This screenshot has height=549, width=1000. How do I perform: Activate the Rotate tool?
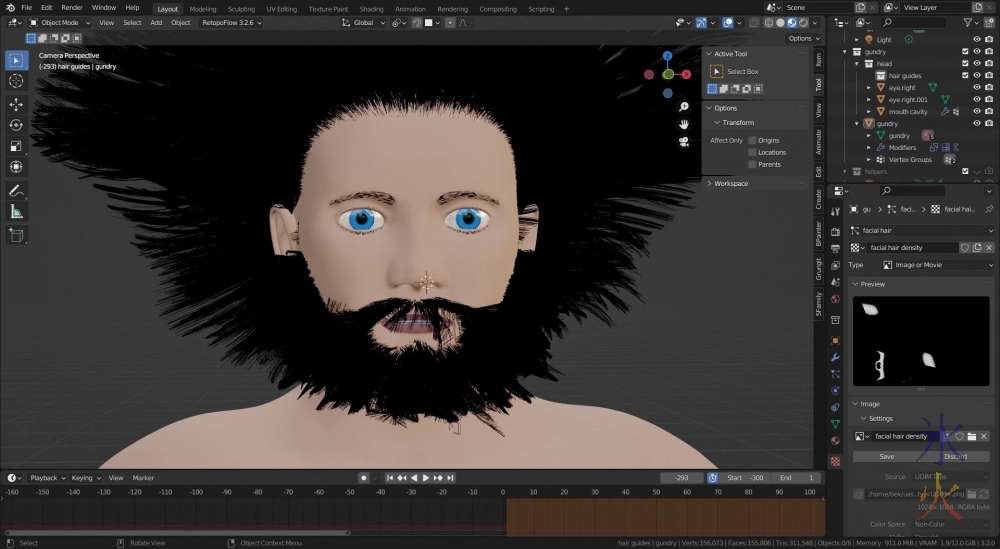coord(16,125)
